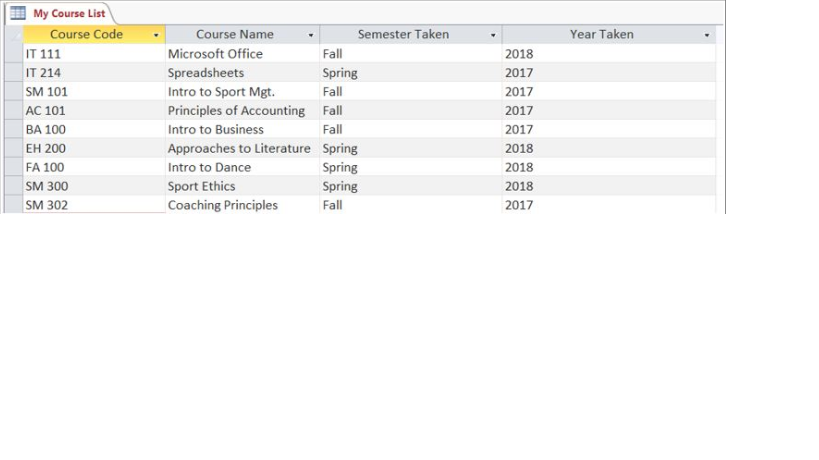Screen dimensions: 819x460
Task: Click the table icon on My Course List tab
Action: point(18,13)
